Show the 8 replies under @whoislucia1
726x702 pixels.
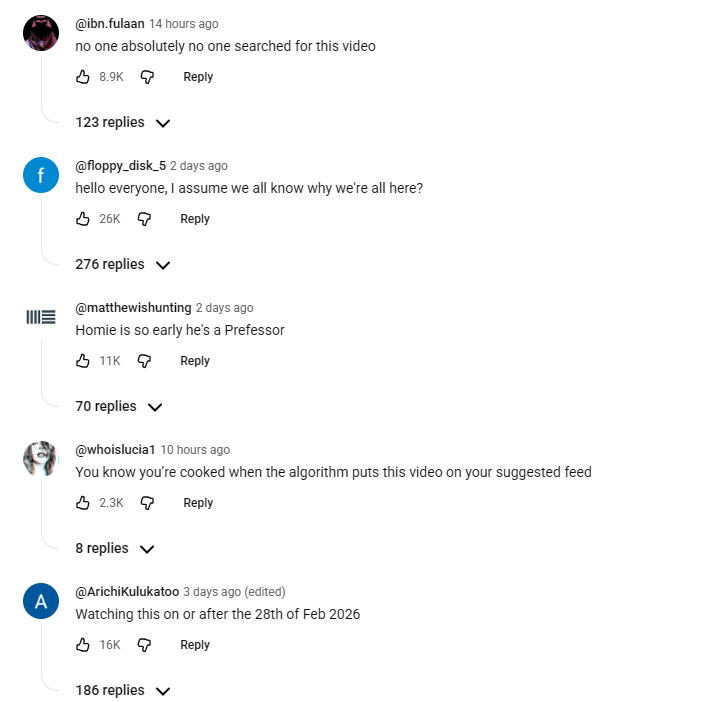coord(115,549)
